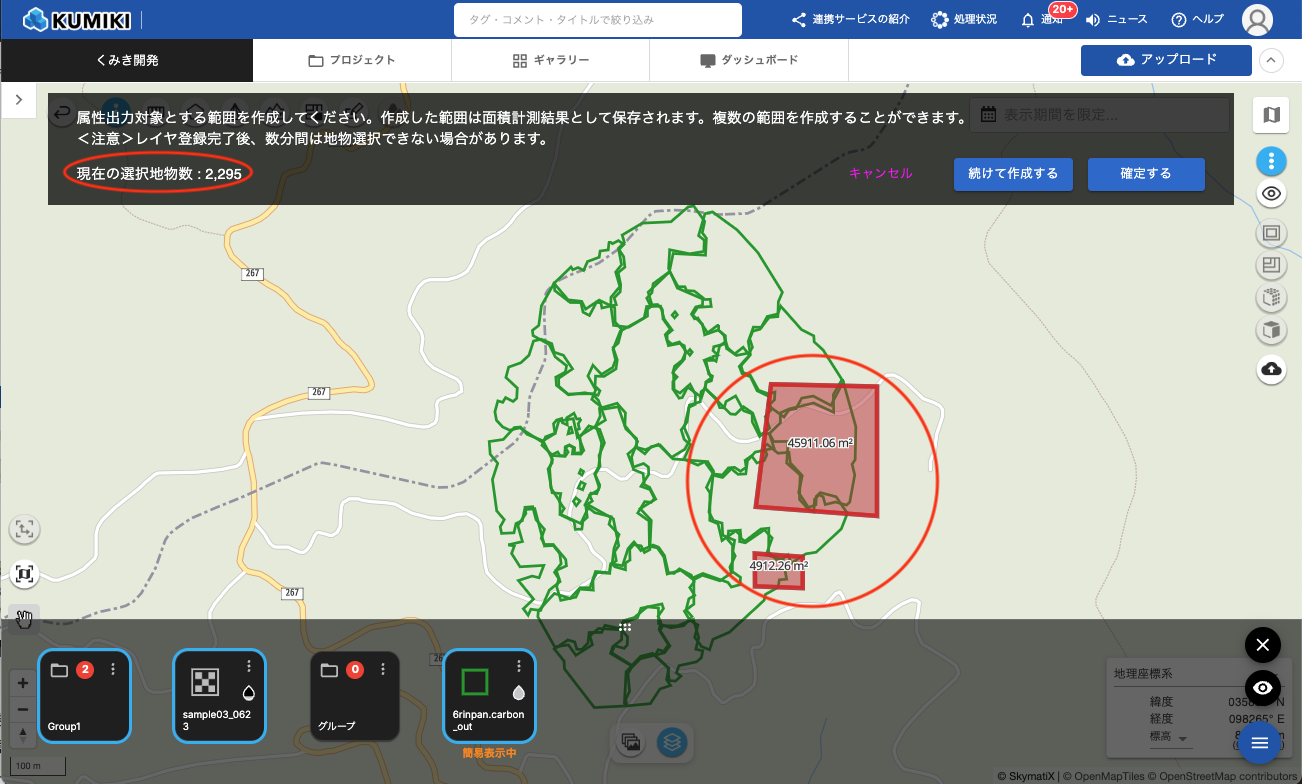Viewport: 1302px width, 784px height.
Task: Open the notifications bell icon
Action: coord(1028,20)
